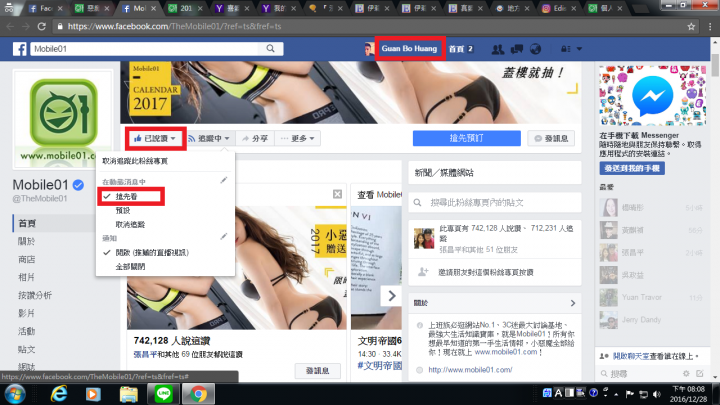Screen dimensions: 720x405
Task: Launch Internet Explorer from the taskbar
Action: 59,394
